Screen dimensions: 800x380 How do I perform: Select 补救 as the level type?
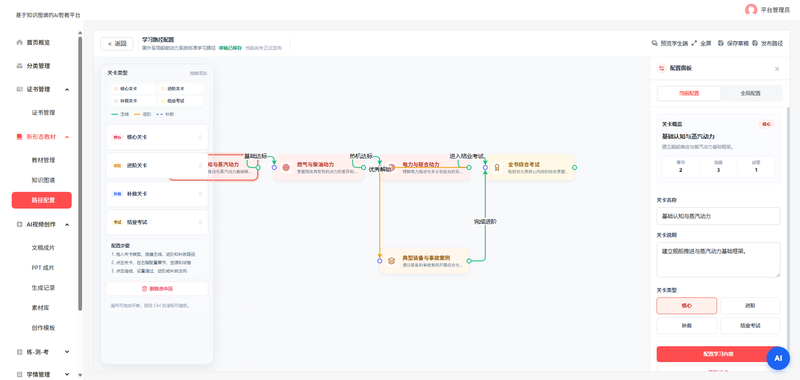point(687,325)
